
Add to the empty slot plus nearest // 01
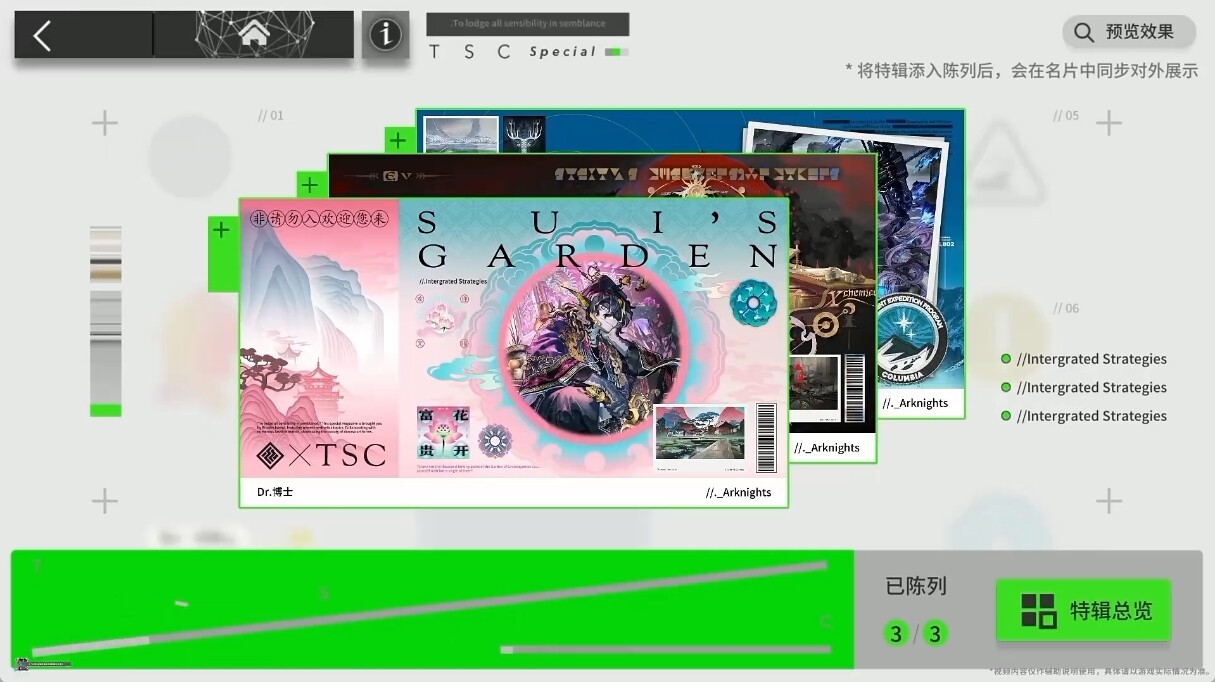[105, 123]
